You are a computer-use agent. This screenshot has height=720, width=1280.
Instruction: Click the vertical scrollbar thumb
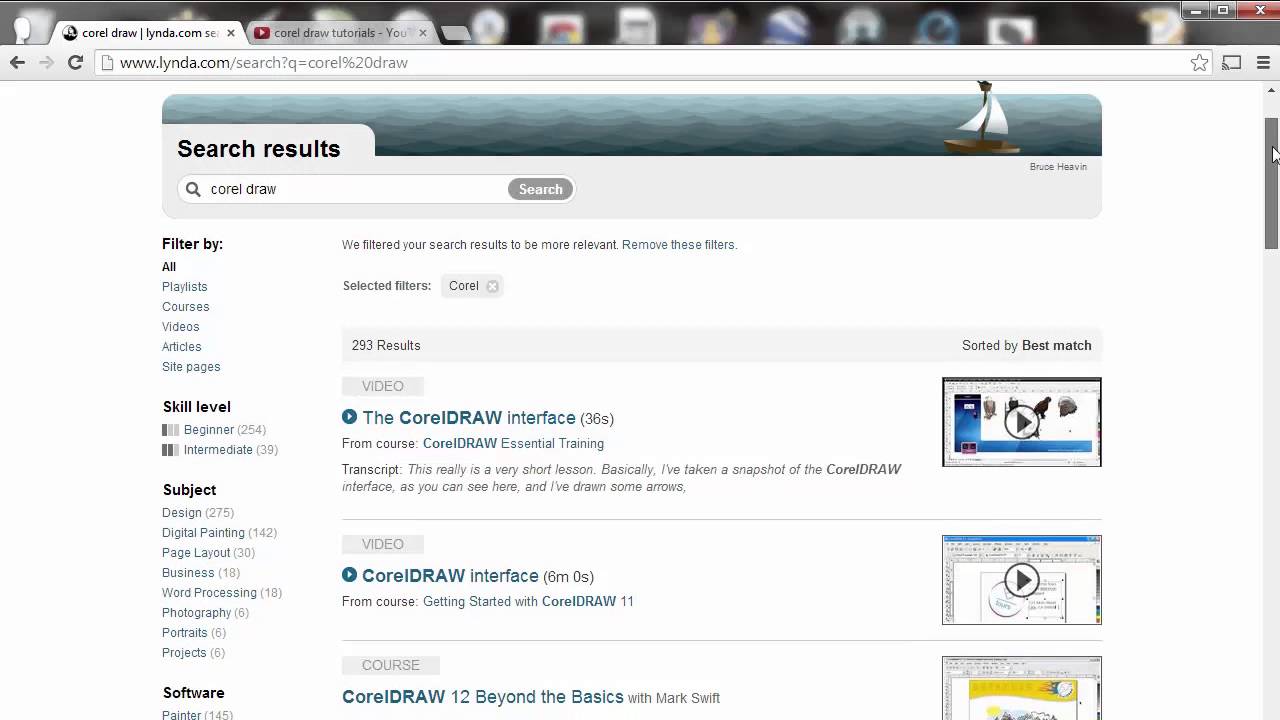(1272, 183)
